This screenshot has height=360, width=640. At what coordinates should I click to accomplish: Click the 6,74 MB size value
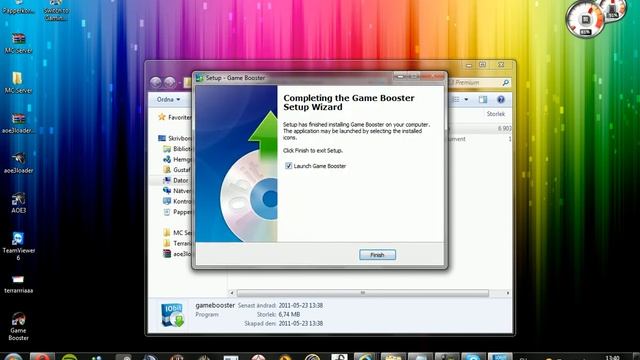[289, 314]
